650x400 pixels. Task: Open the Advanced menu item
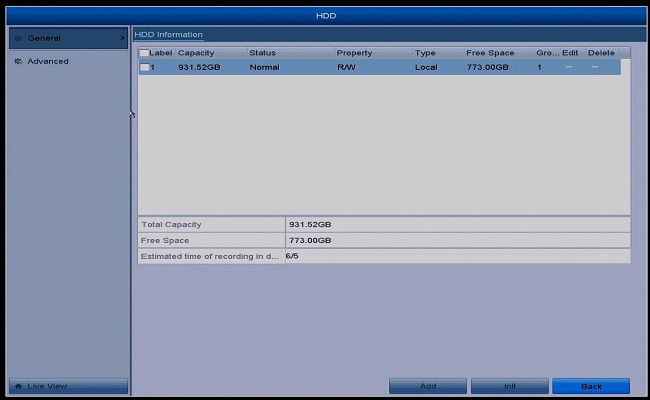[48, 61]
